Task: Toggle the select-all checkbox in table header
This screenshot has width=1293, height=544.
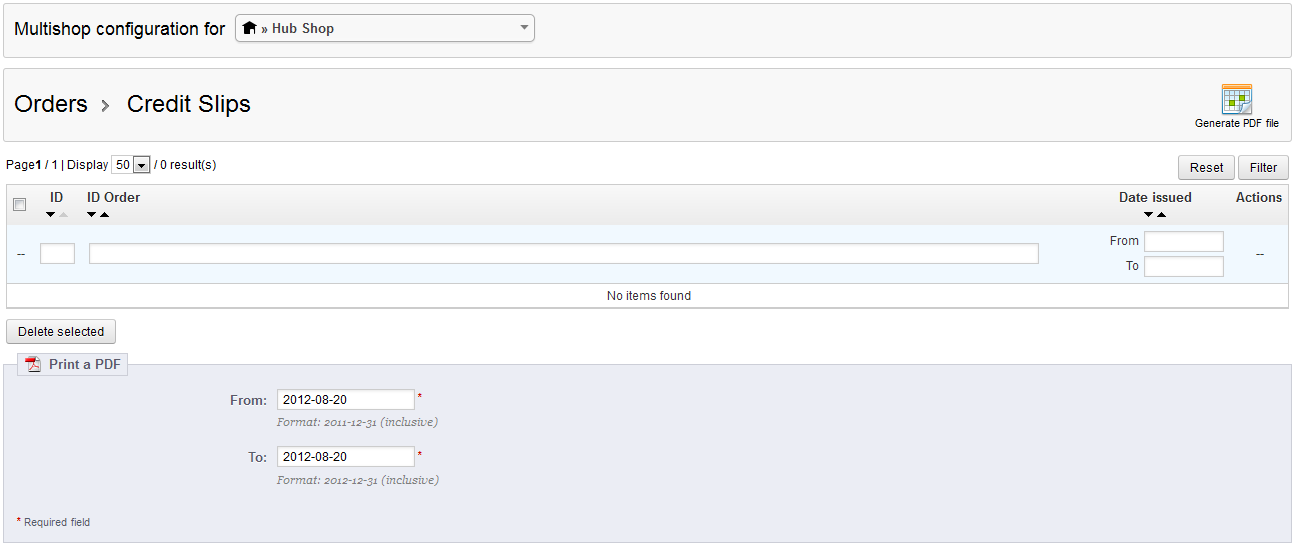Action: pos(19,205)
